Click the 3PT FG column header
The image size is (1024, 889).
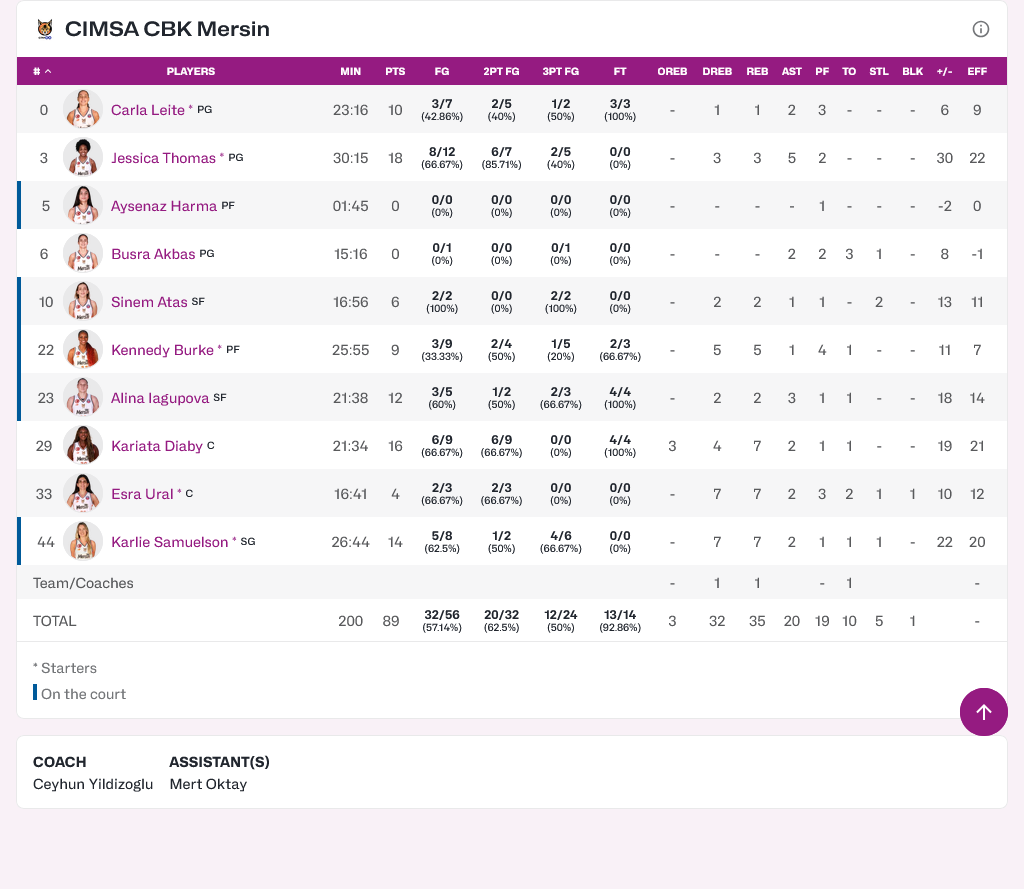click(x=561, y=71)
